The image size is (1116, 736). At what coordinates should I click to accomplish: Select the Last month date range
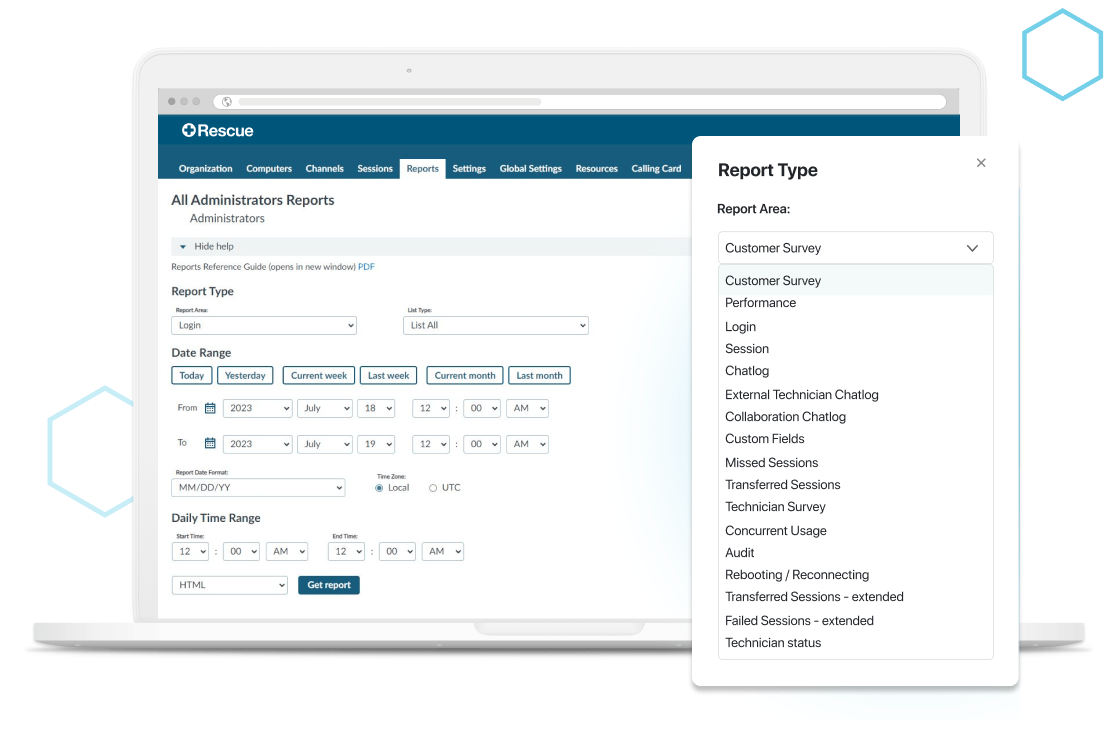tap(539, 375)
